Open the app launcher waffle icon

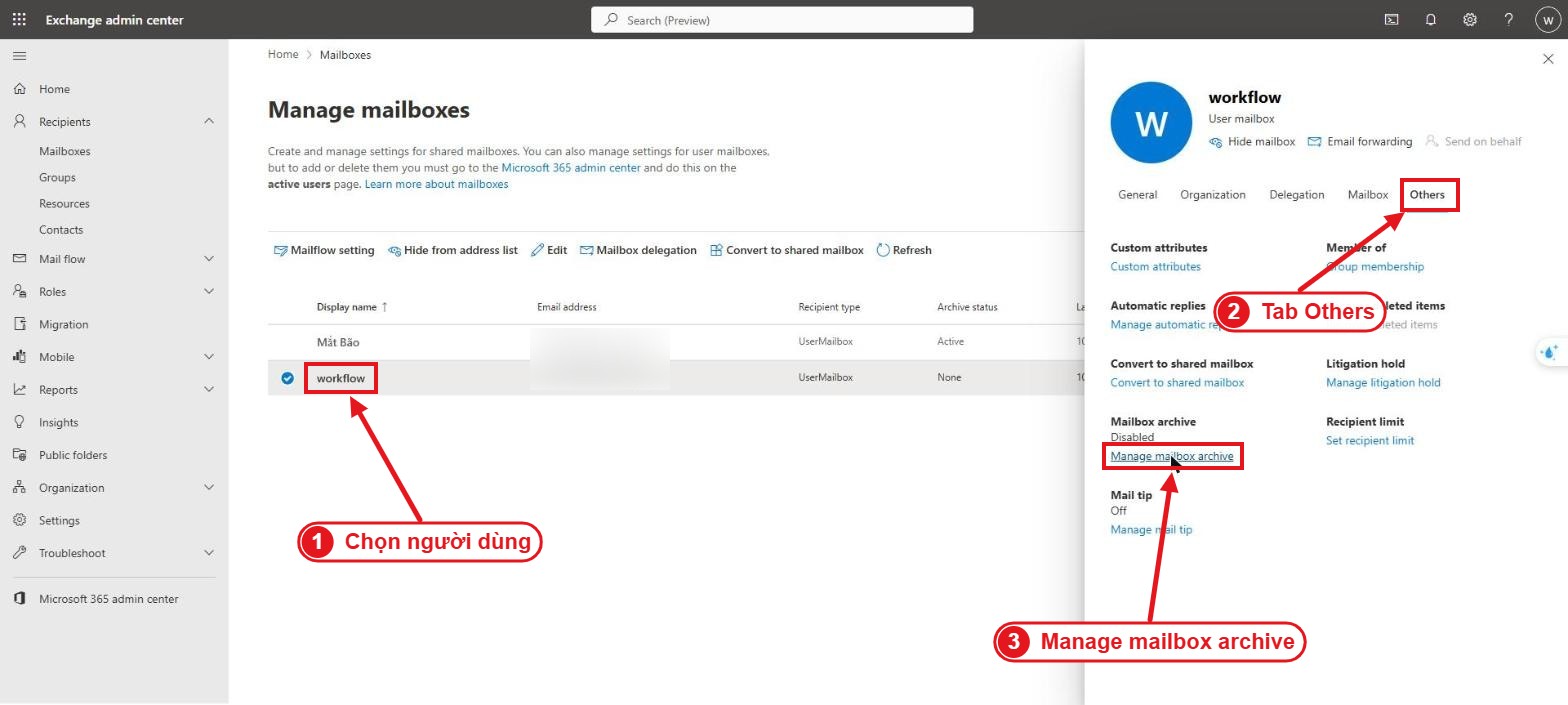[x=19, y=19]
